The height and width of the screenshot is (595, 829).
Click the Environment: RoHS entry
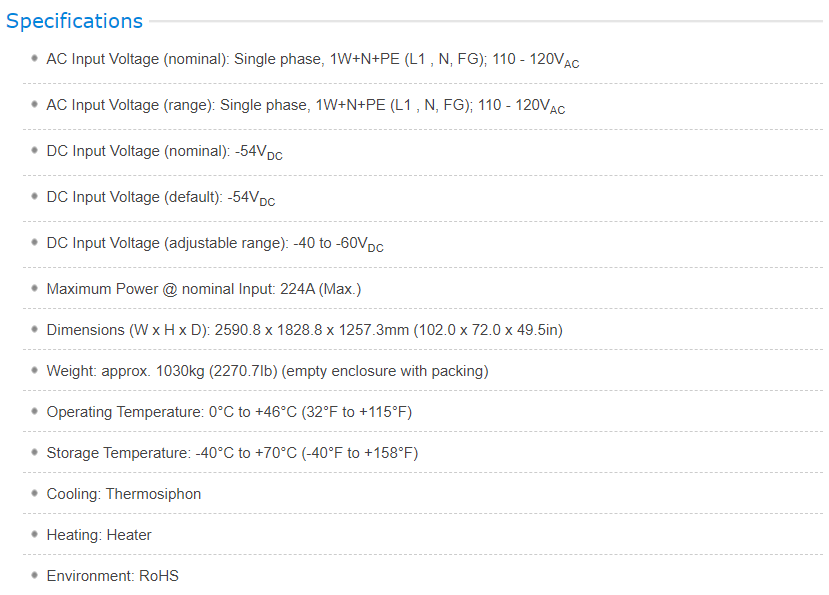[x=113, y=575]
